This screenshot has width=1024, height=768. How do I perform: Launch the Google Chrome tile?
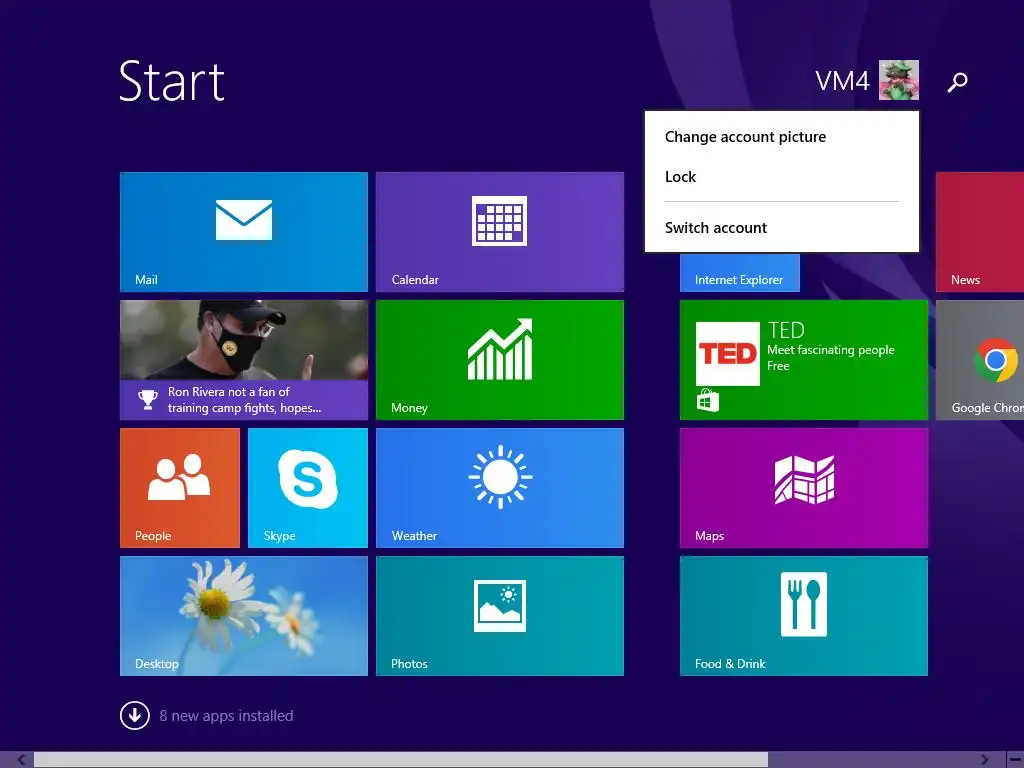(980, 360)
